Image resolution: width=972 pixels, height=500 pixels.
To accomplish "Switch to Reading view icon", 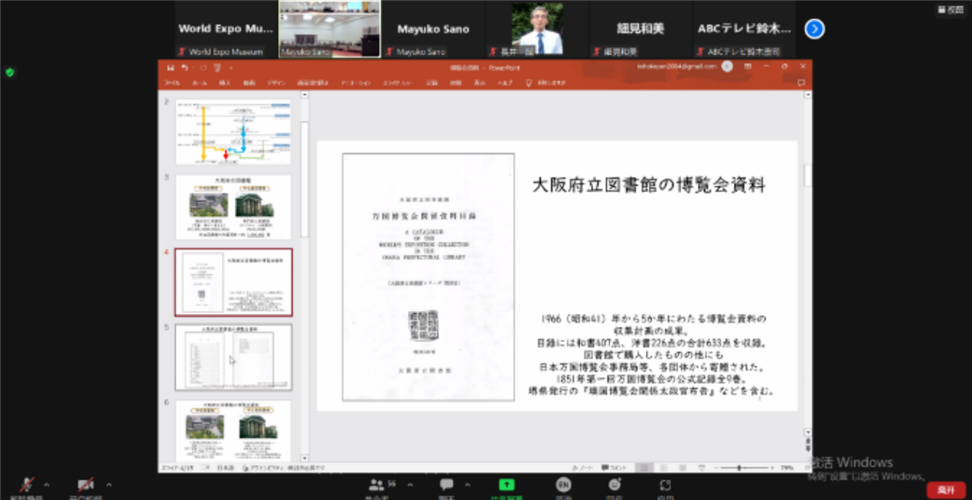I will click(683, 468).
